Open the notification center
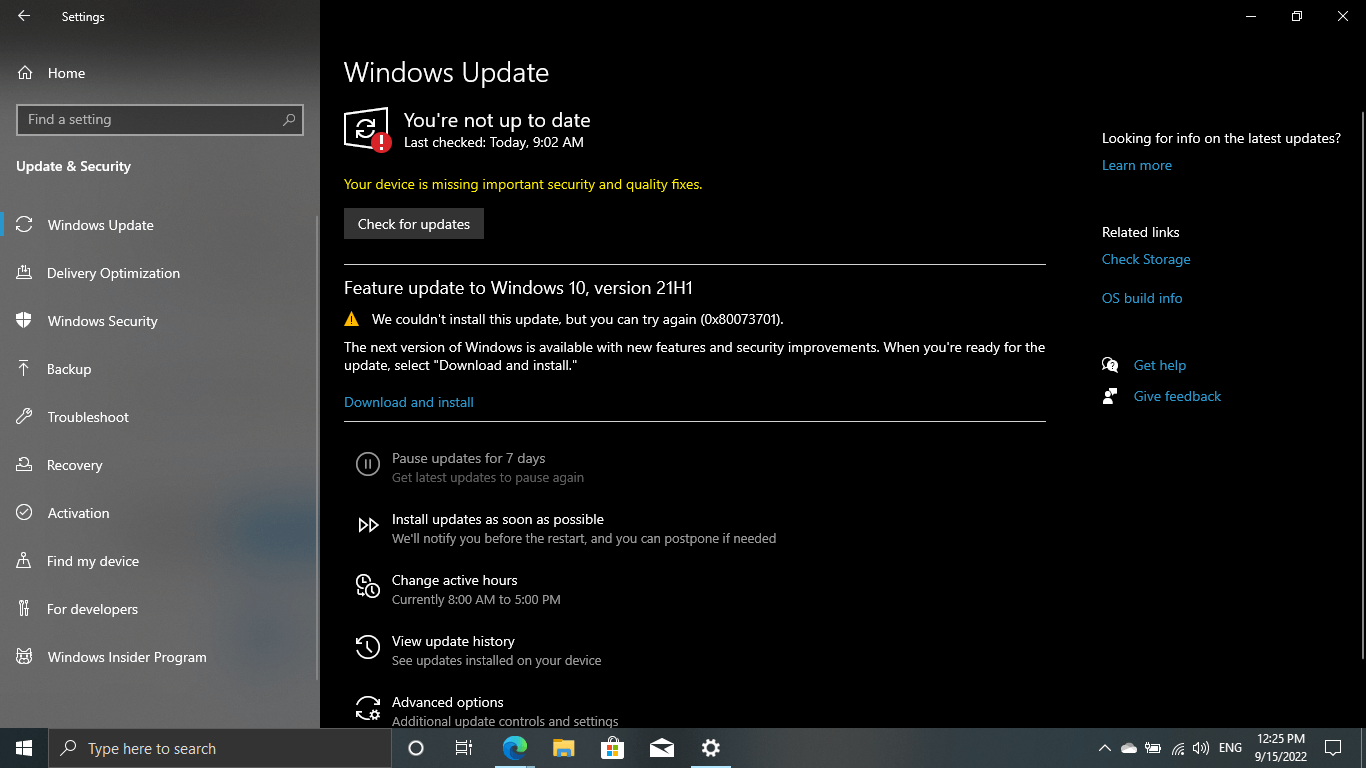The height and width of the screenshot is (768, 1366). pos(1332,748)
